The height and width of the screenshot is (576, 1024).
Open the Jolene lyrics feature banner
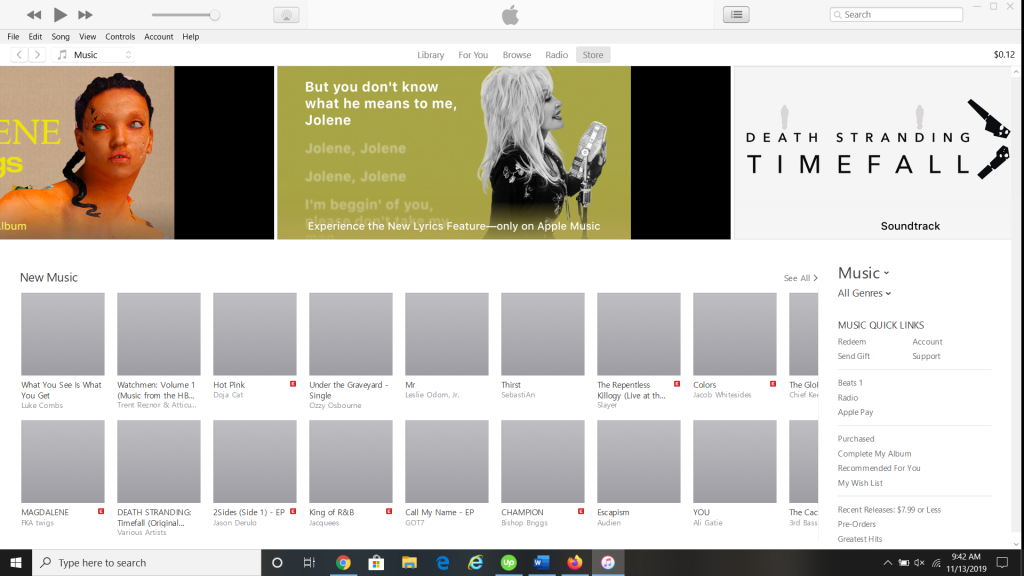(504, 152)
